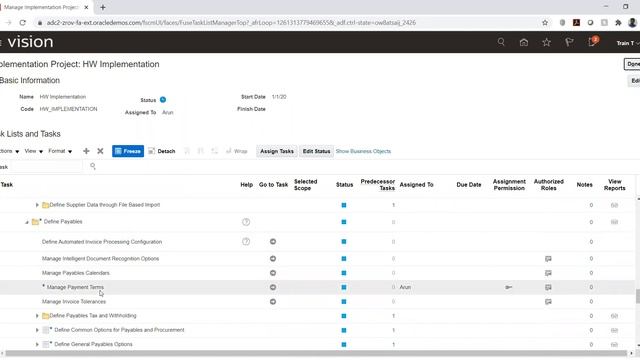
Task: Click status square for Manage Payment Terms
Action: (x=344, y=287)
